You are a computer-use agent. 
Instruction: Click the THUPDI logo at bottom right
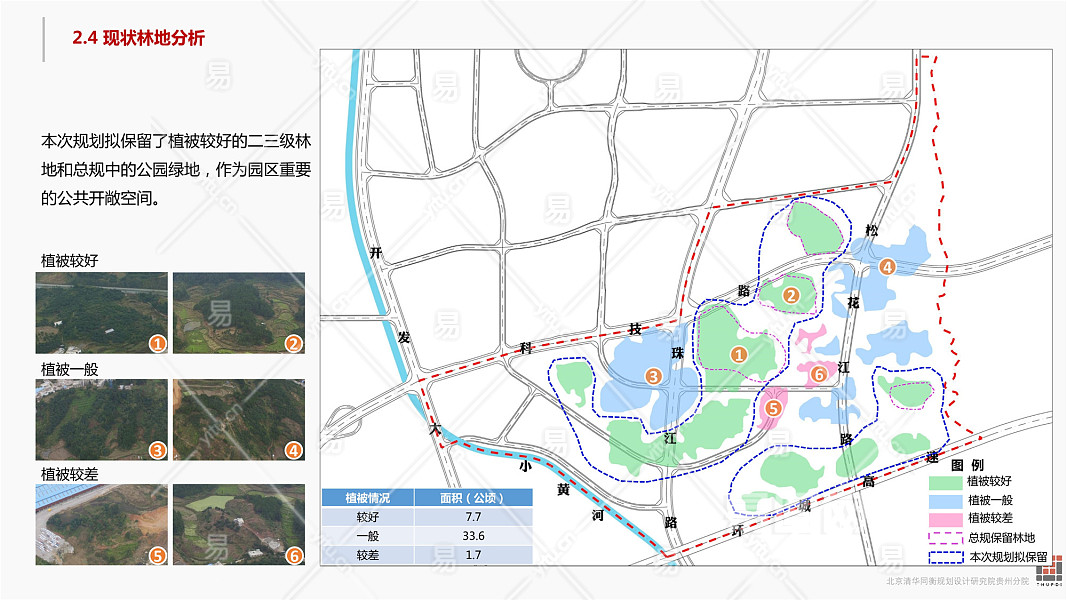tap(1049, 571)
